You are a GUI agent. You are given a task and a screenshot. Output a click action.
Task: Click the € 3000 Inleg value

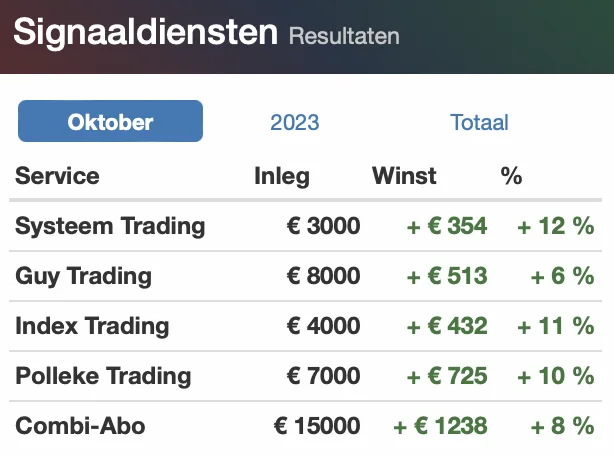(x=323, y=226)
